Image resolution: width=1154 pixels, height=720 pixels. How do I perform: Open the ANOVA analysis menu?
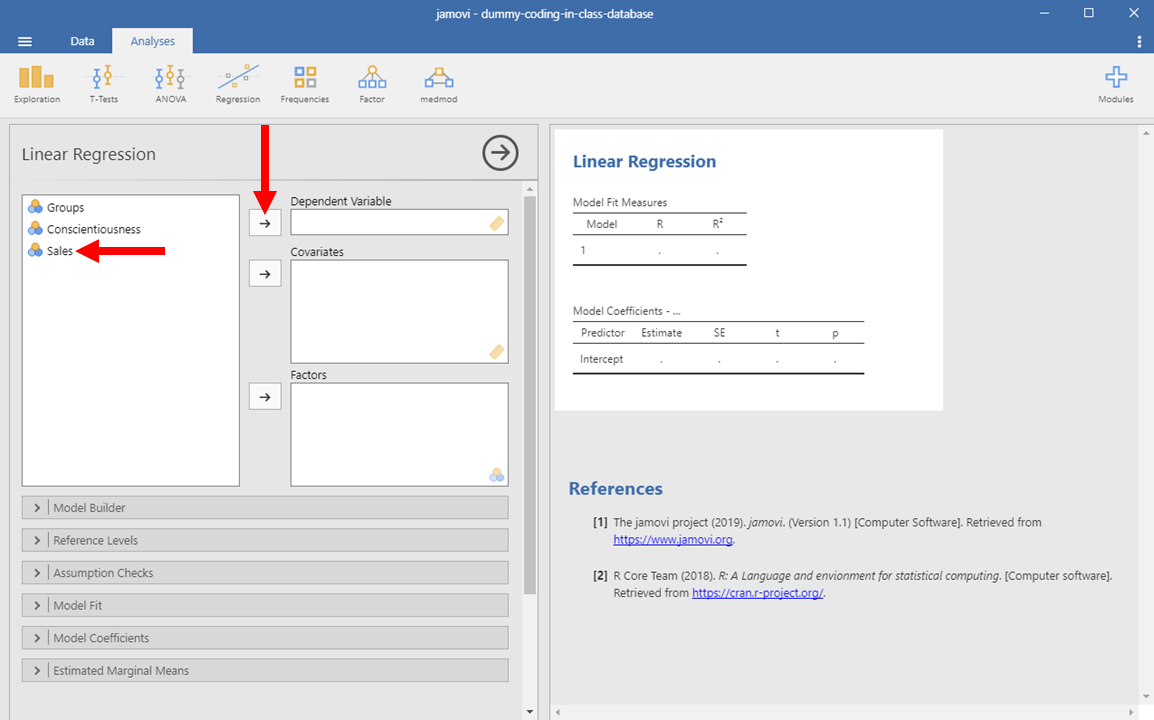coord(170,84)
